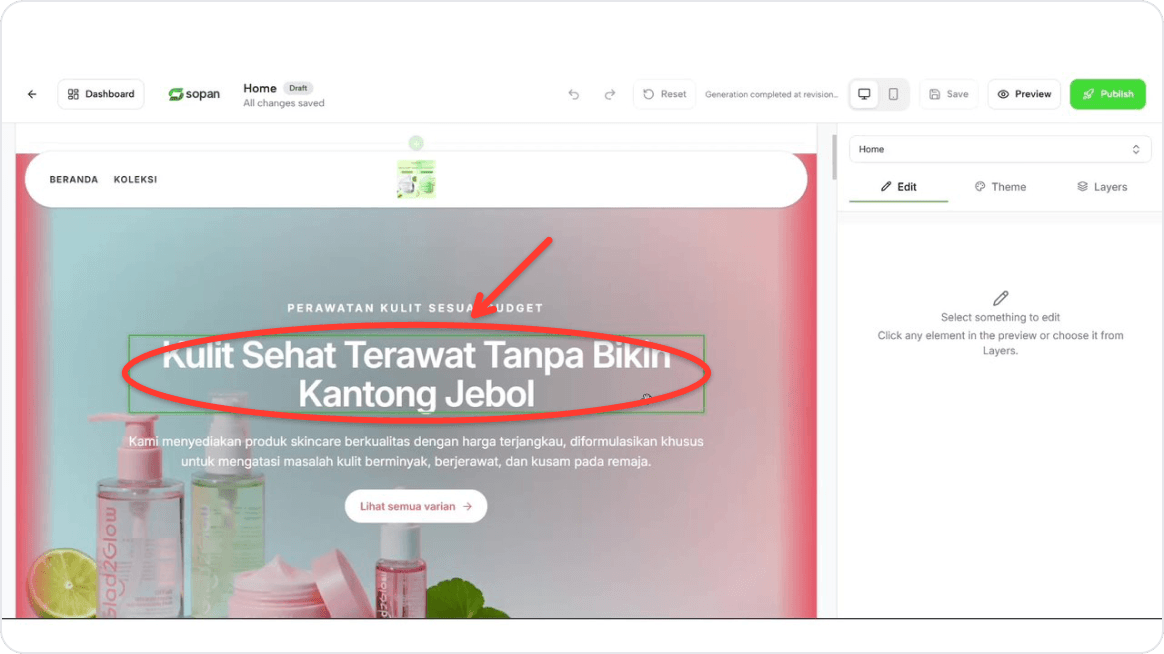Click the KOLEKSI nav link
This screenshot has width=1164, height=654.
coord(135,180)
